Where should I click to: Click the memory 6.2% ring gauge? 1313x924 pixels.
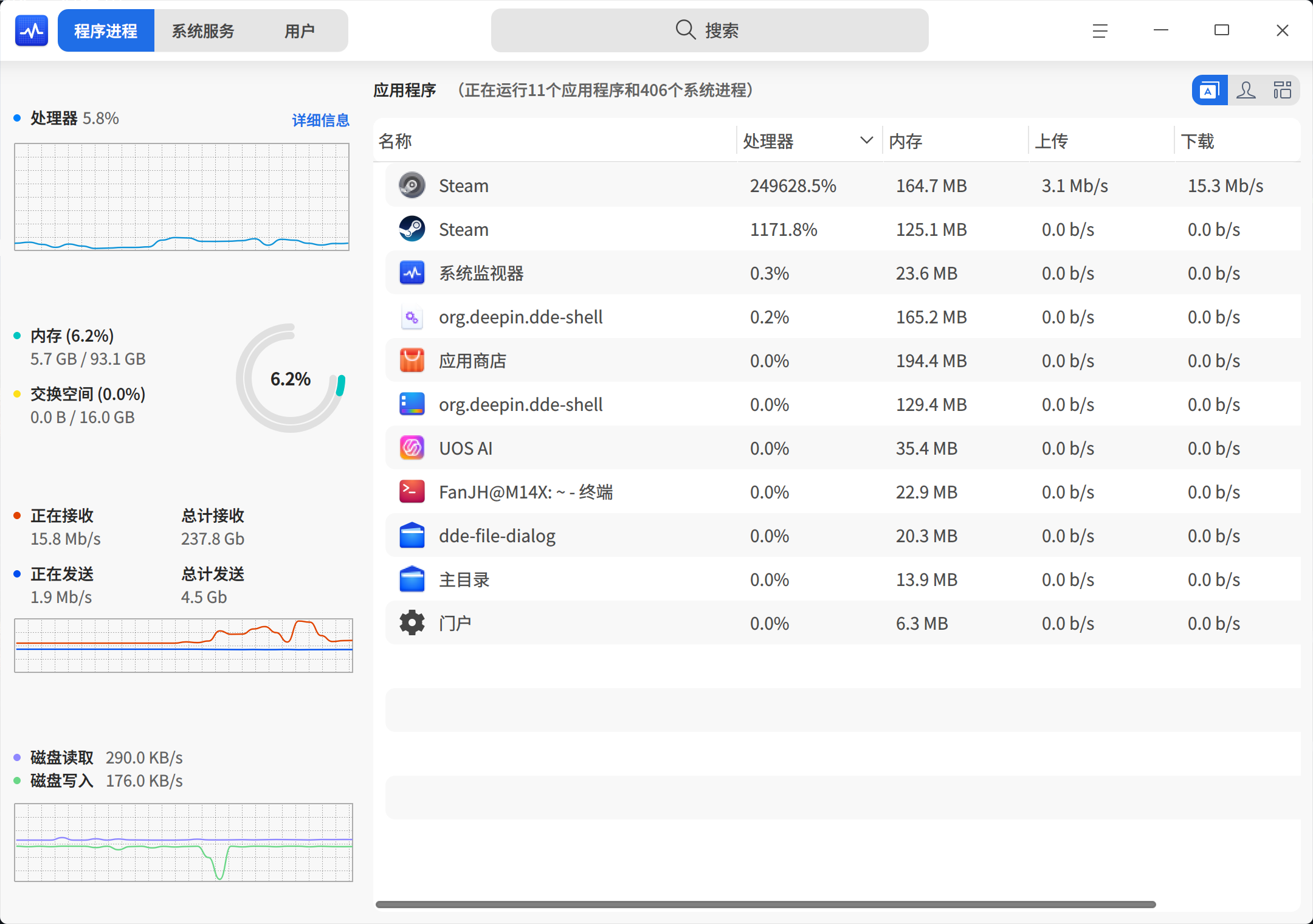(291, 378)
